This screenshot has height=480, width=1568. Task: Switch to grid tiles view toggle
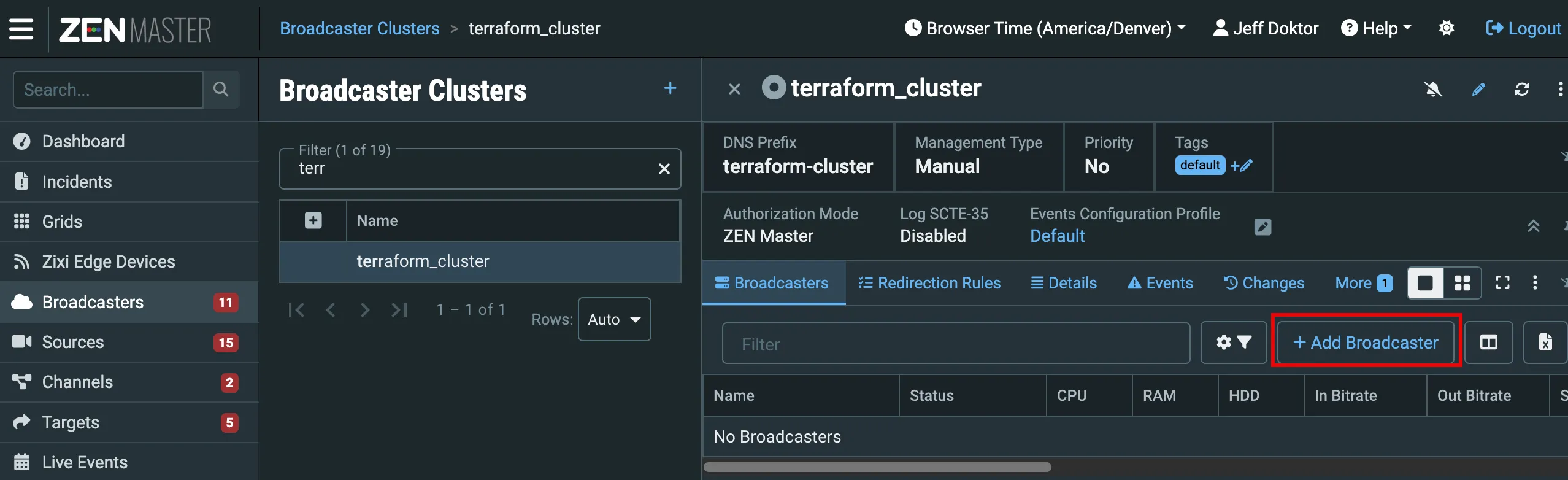tap(1462, 283)
